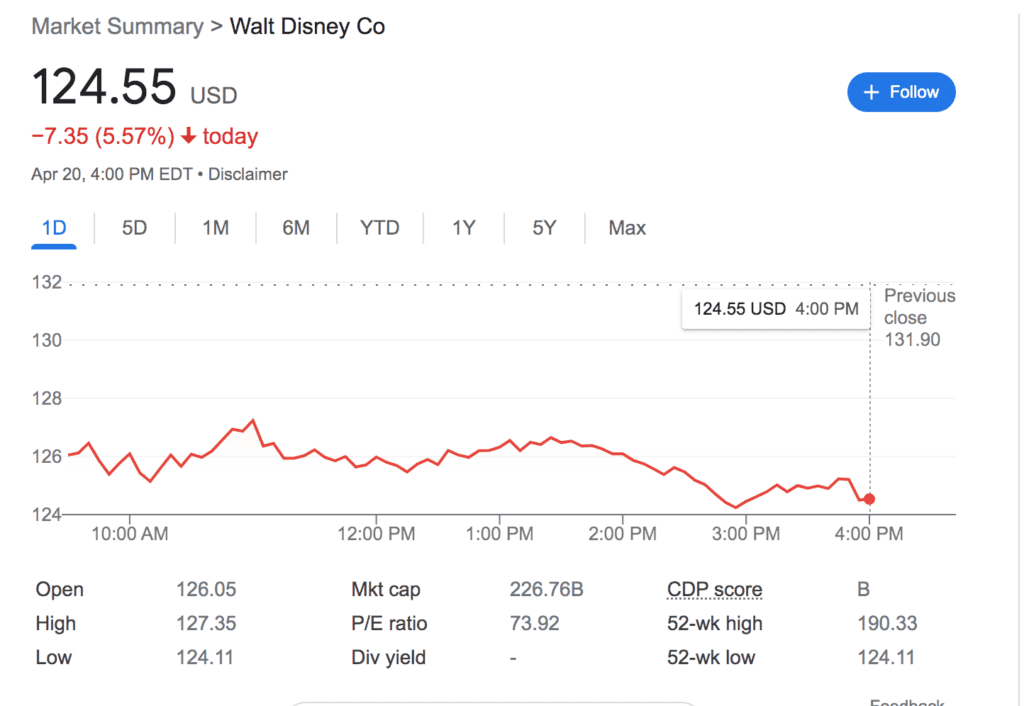The width and height of the screenshot is (1024, 706).
Task: Show the 5Y chart range
Action: tap(544, 228)
